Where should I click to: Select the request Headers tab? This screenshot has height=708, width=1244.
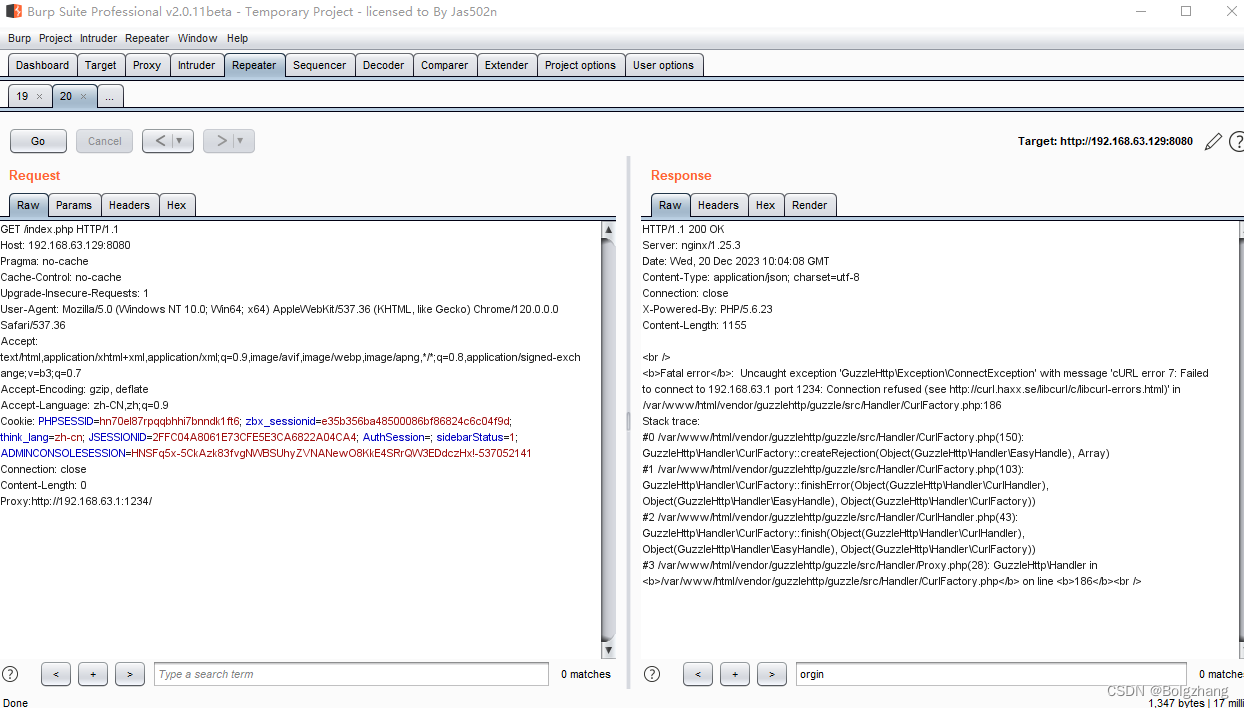pyautogui.click(x=129, y=205)
